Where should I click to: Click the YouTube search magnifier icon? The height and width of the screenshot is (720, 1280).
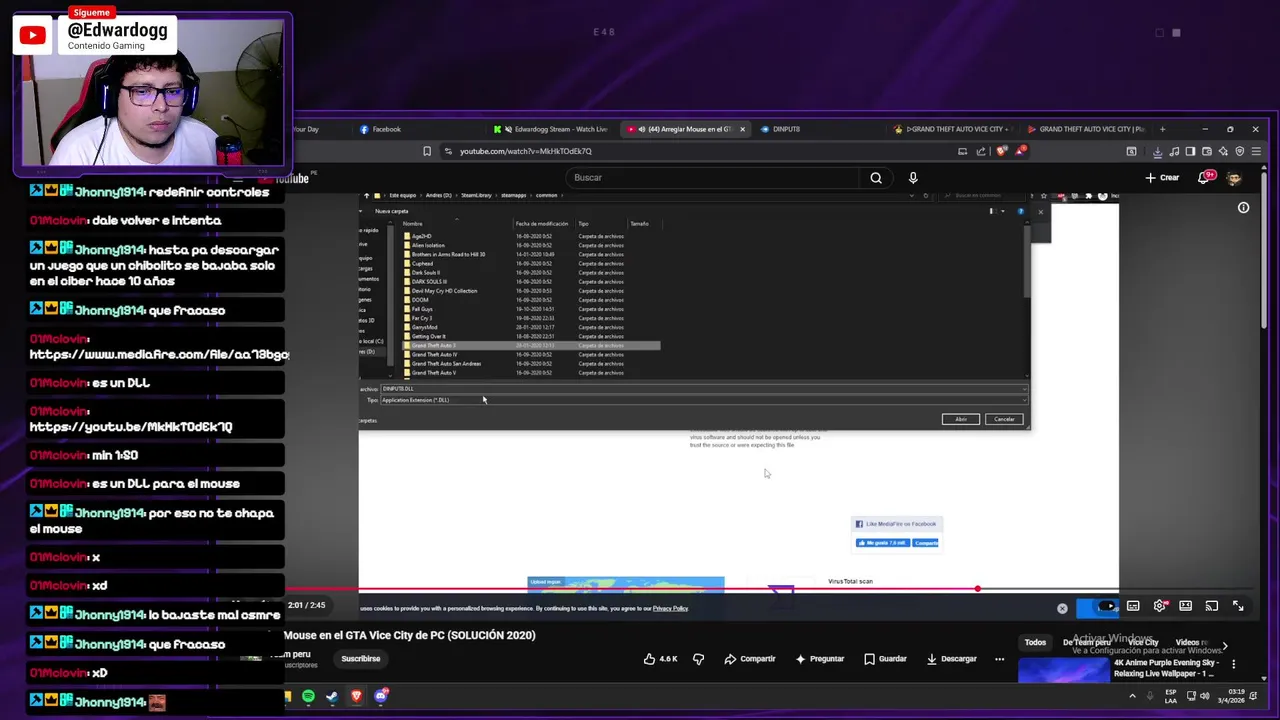(x=876, y=178)
